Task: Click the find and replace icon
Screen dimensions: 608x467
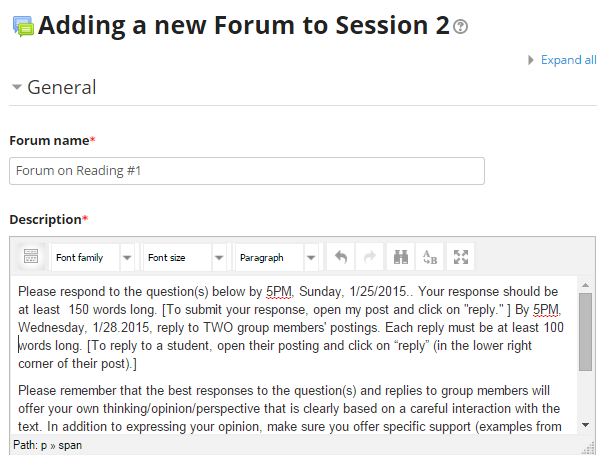Action: (430, 257)
